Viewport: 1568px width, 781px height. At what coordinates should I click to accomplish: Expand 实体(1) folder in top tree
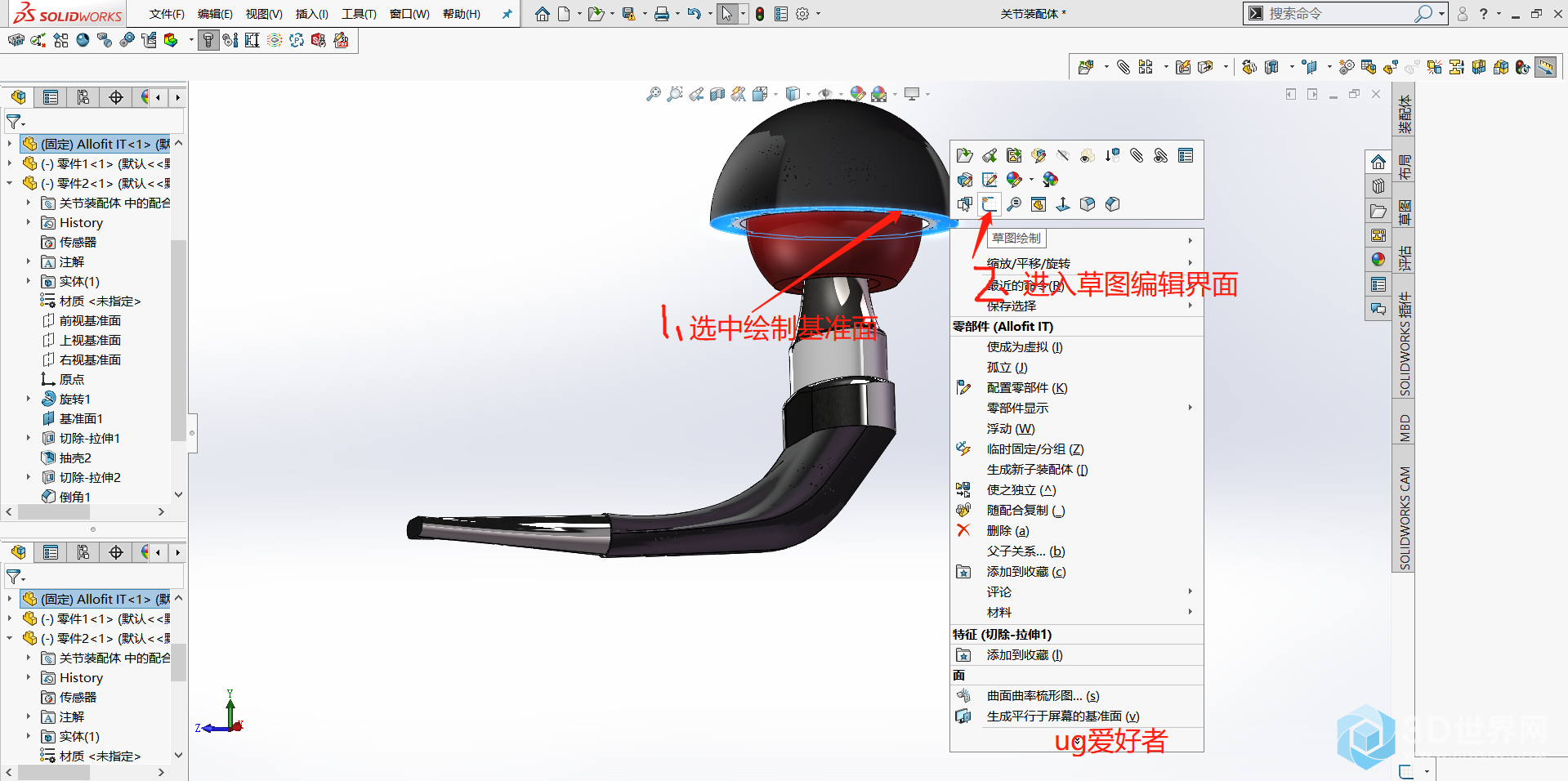[x=29, y=281]
